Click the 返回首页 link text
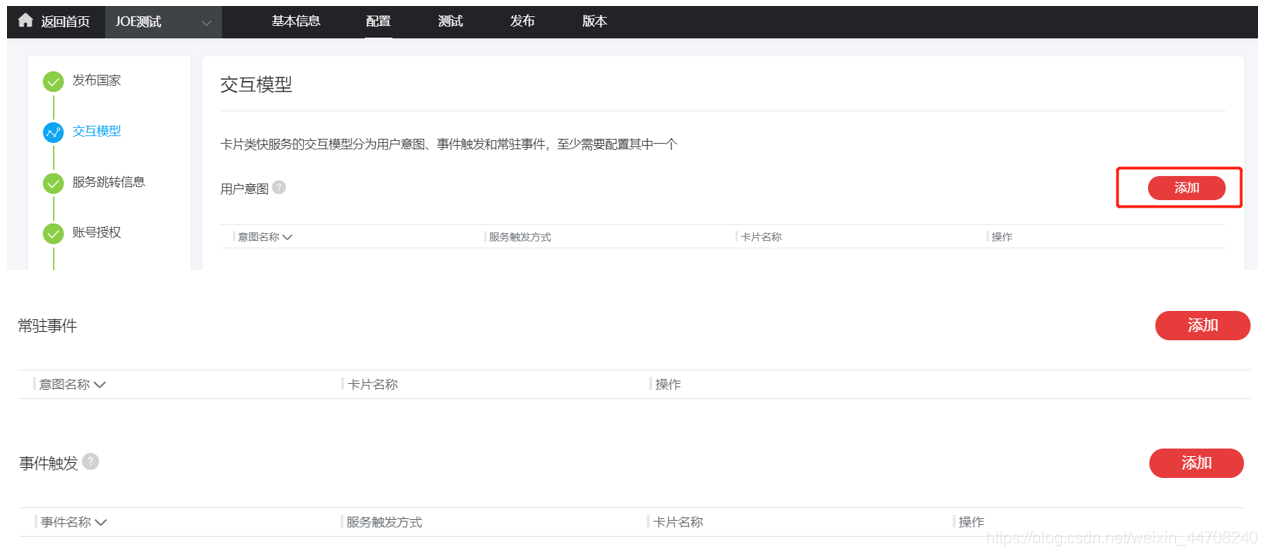Viewport: 1267px width, 556px height. (65, 22)
